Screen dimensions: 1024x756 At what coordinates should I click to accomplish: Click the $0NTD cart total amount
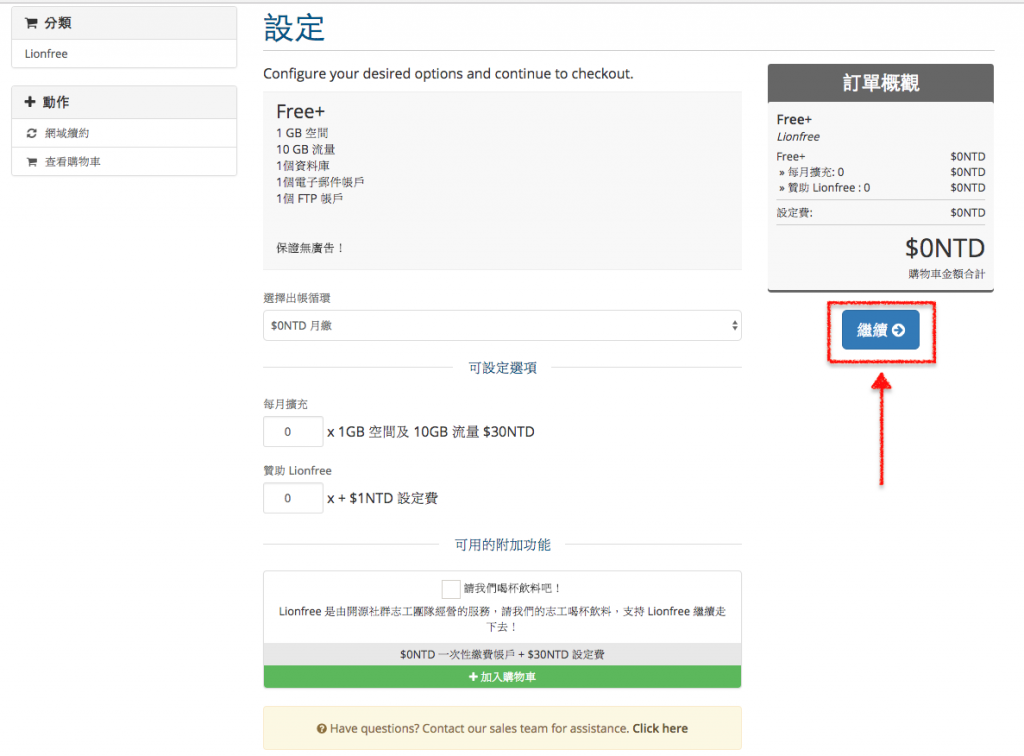pos(944,248)
